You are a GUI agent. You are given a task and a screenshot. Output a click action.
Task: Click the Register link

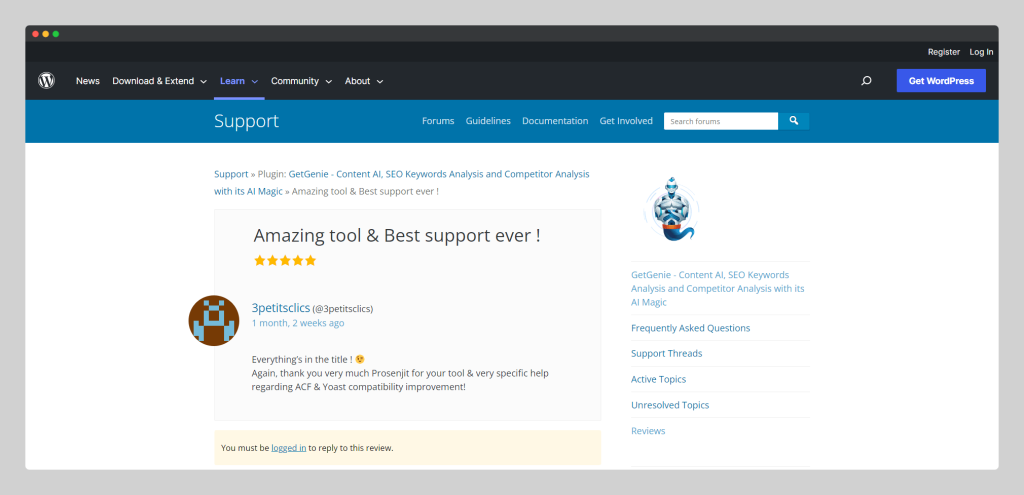[x=944, y=52]
